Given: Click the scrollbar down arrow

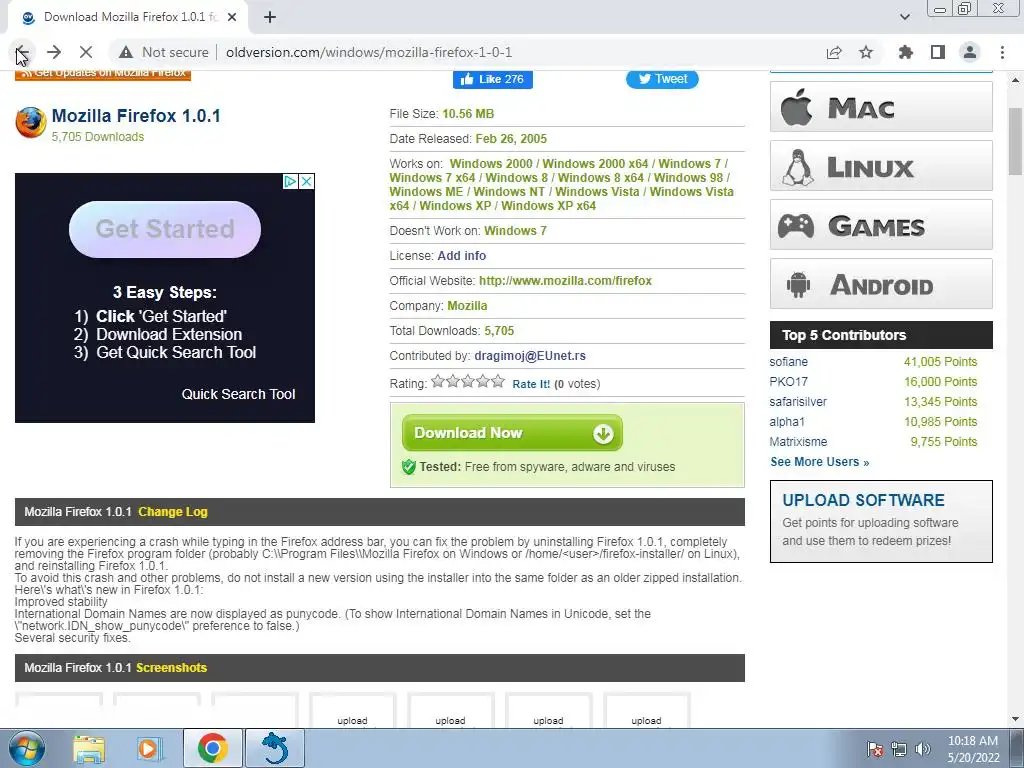Looking at the screenshot, I should tap(1015, 719).
